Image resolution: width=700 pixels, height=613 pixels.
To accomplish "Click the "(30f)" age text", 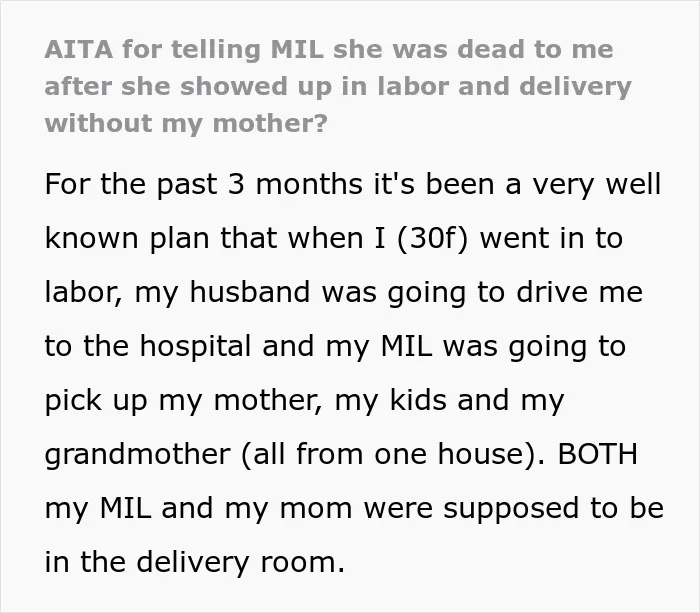I will coord(432,238).
